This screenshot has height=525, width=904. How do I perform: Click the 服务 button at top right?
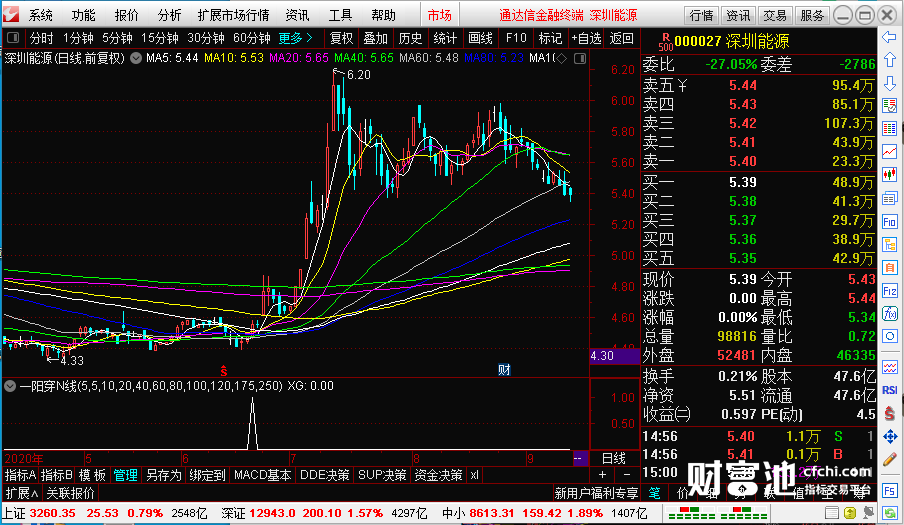coord(812,16)
